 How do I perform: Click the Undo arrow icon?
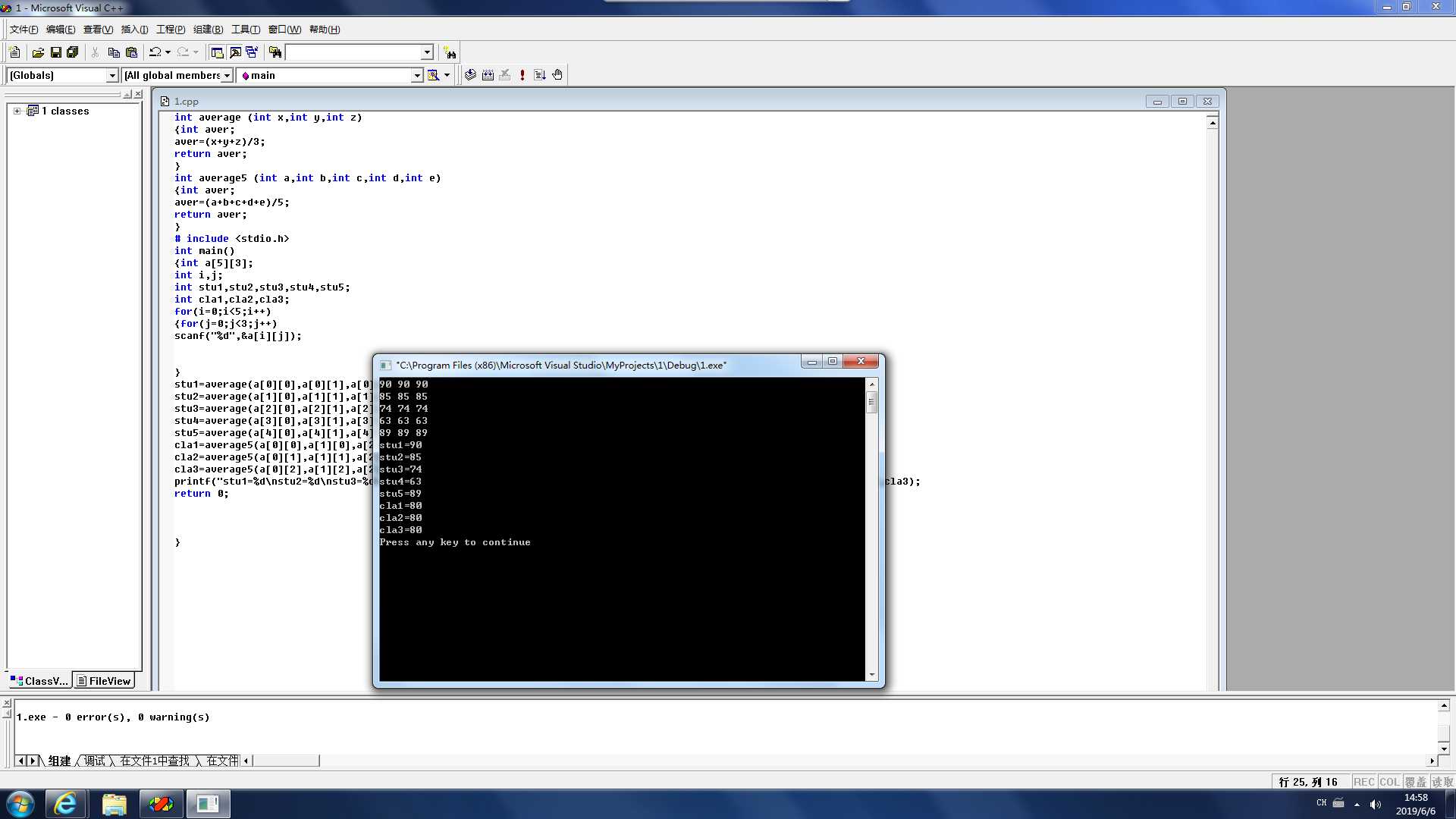tap(155, 52)
